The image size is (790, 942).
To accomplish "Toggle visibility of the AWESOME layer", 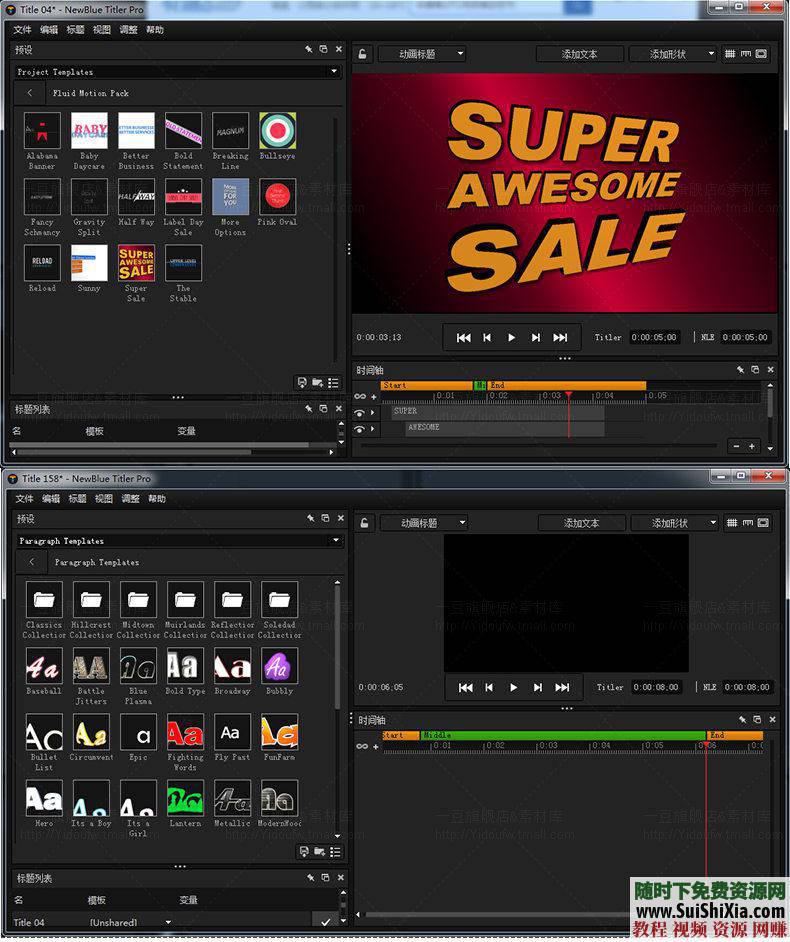I will pyautogui.click(x=360, y=429).
